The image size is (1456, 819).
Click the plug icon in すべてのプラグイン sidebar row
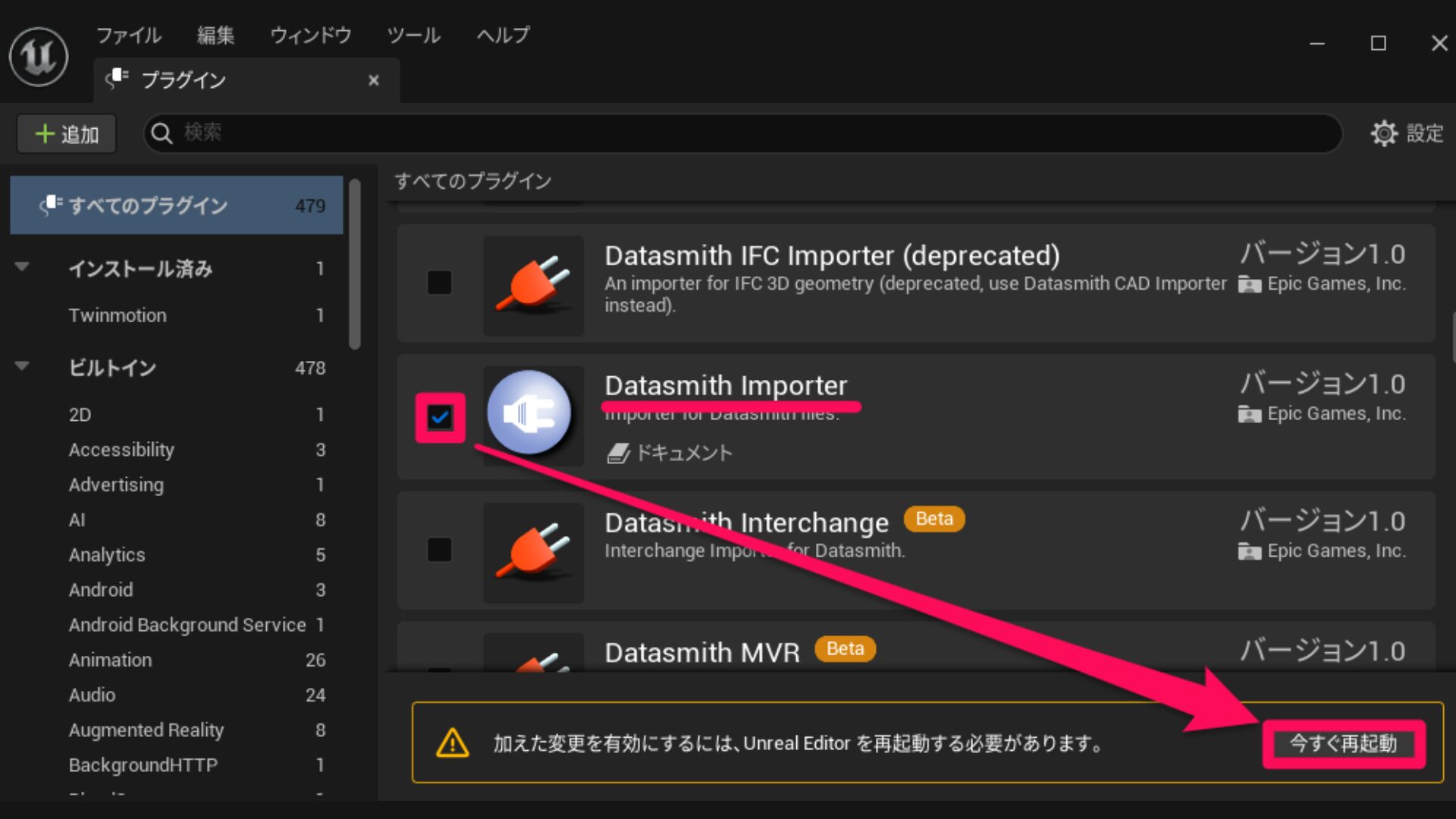click(x=51, y=205)
